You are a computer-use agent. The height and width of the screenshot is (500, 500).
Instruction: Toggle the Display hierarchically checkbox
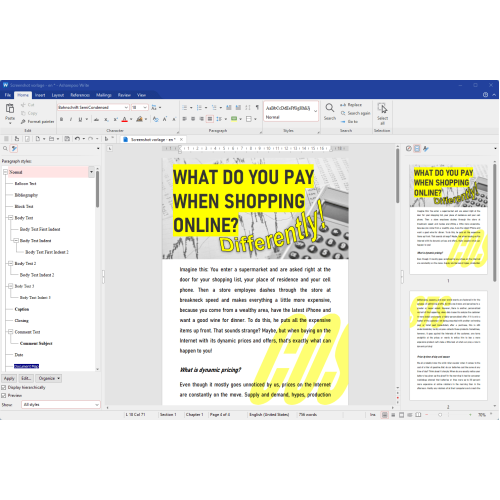tap(4, 387)
